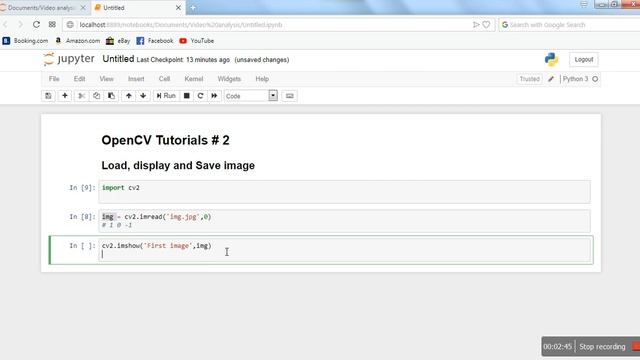Select the Load, display and Save image heading
640x360 pixels.
[x=178, y=165]
